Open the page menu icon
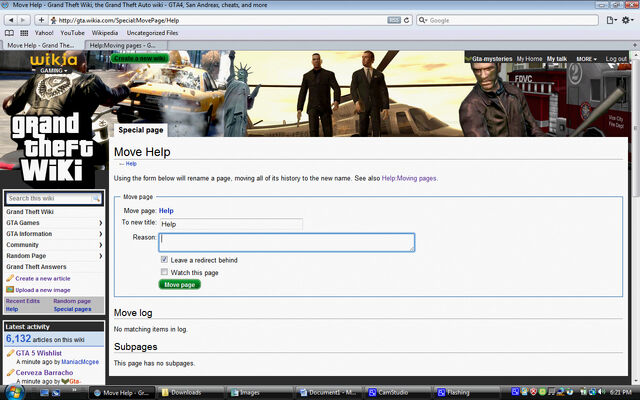Image resolution: width=640 pixels, height=400 pixels. click(611, 20)
